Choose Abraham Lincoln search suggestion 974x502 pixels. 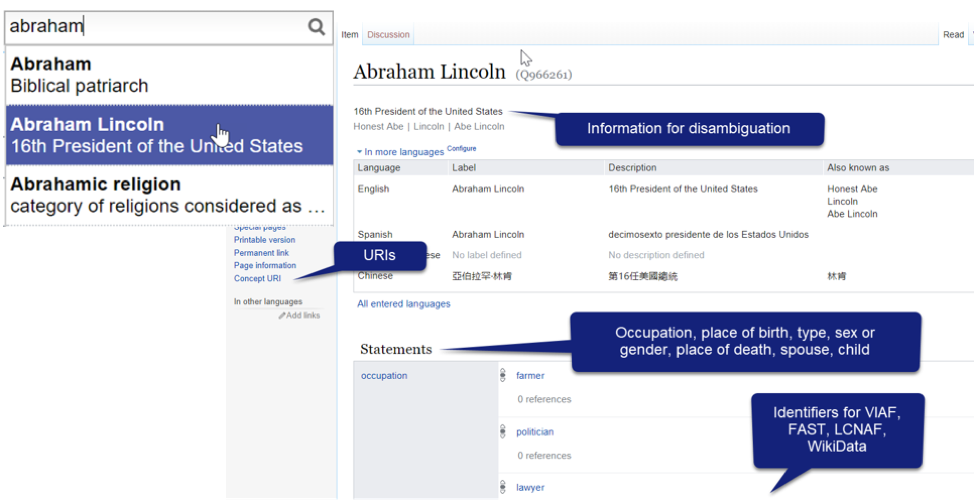170,135
